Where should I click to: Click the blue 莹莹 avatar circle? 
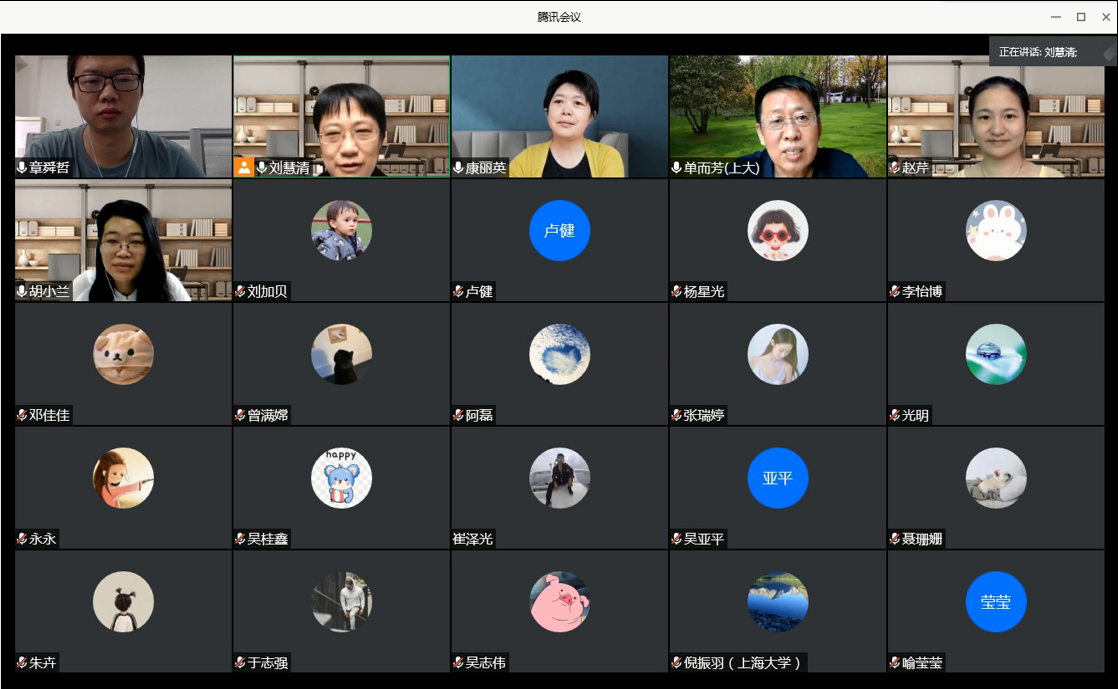tap(995, 602)
